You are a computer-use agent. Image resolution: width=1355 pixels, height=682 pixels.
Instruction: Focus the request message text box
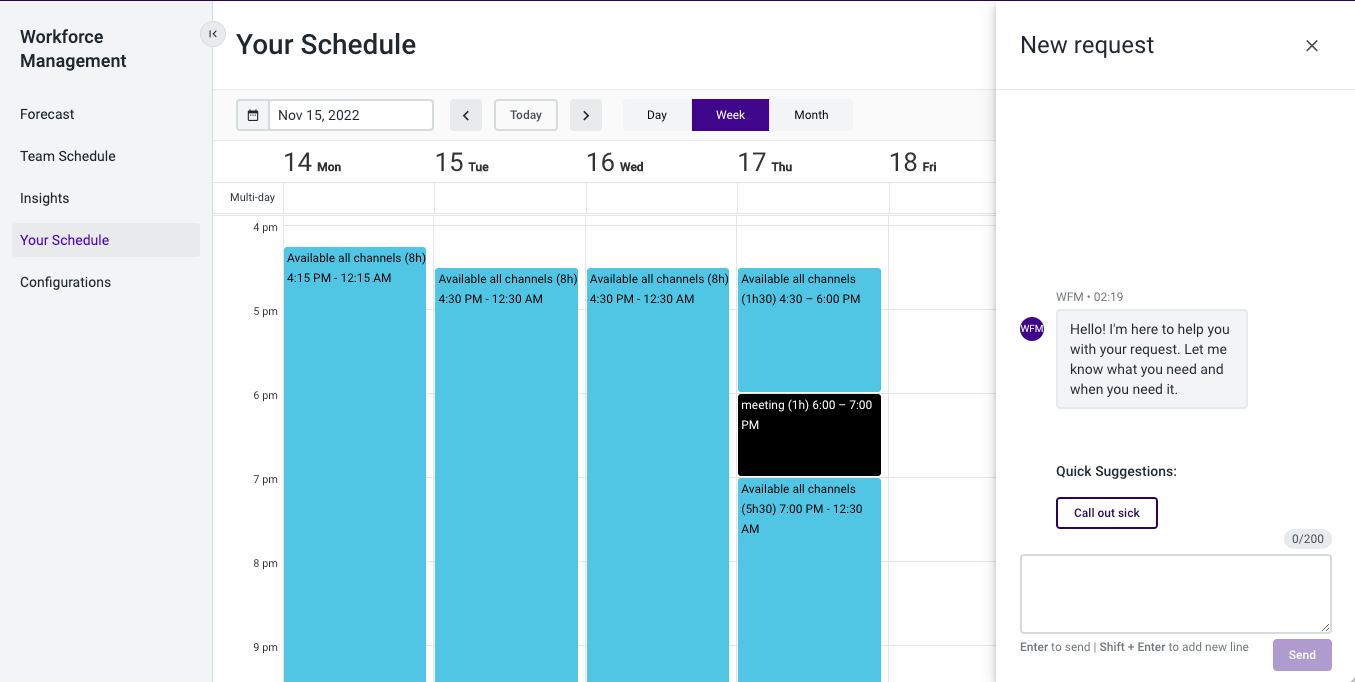(1176, 594)
